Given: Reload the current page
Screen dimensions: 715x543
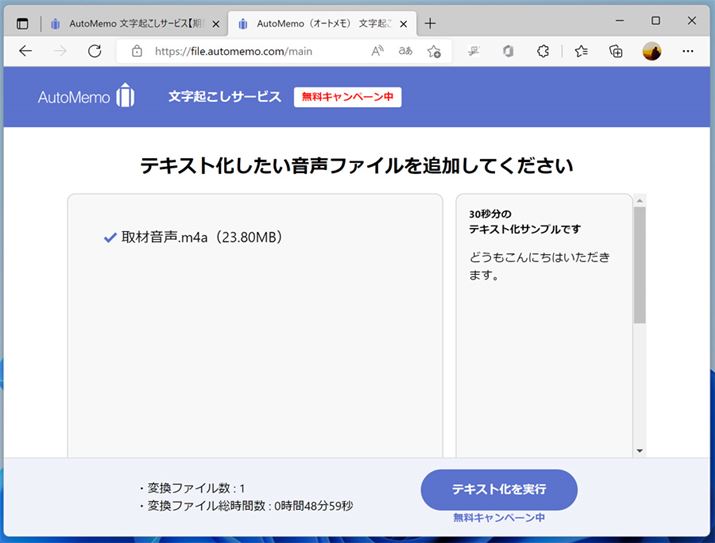Looking at the screenshot, I should point(95,51).
